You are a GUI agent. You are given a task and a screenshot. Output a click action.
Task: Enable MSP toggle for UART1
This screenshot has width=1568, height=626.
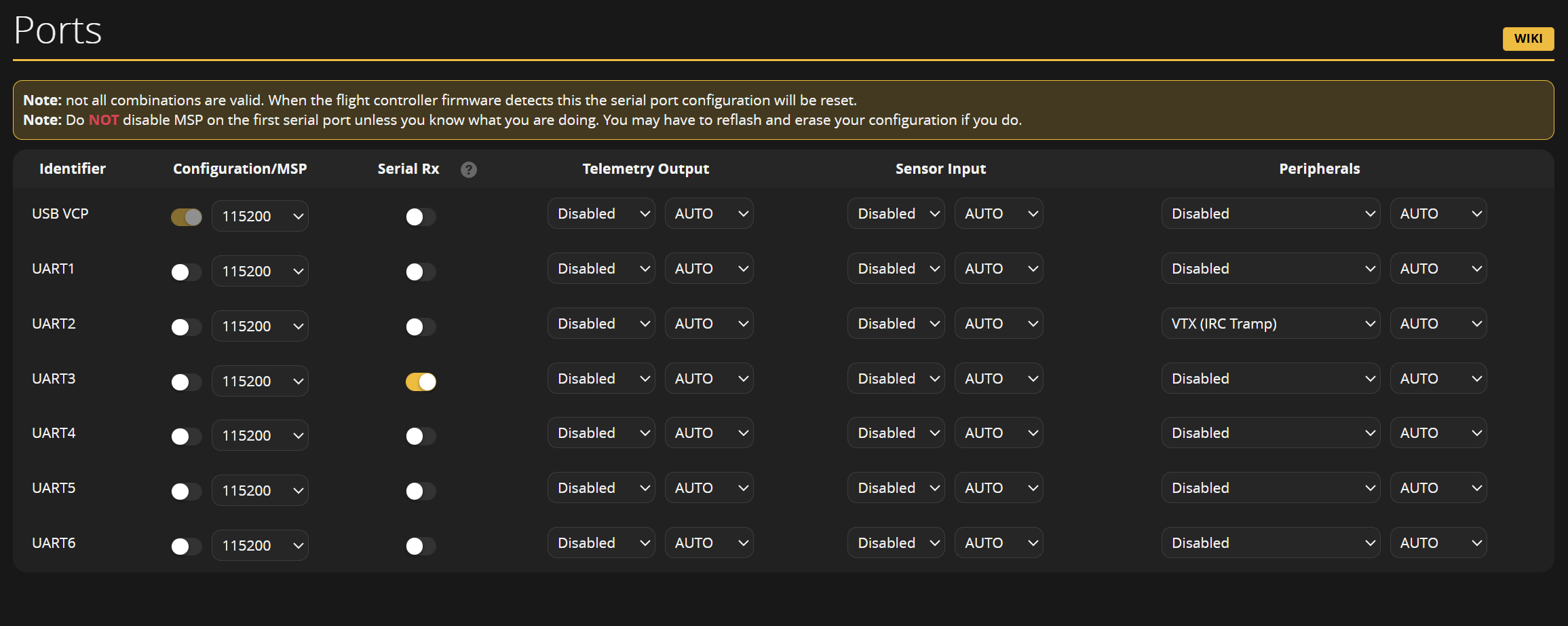pos(186,272)
